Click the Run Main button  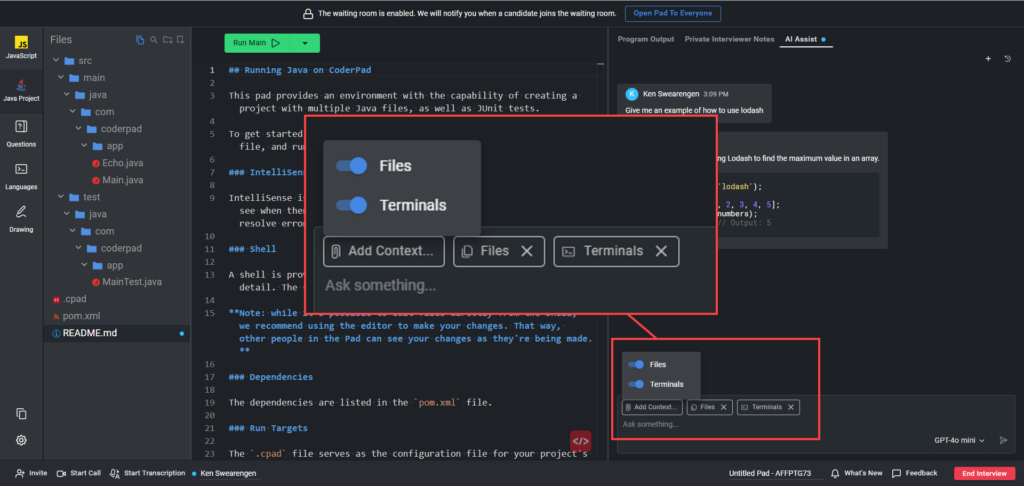coord(257,43)
